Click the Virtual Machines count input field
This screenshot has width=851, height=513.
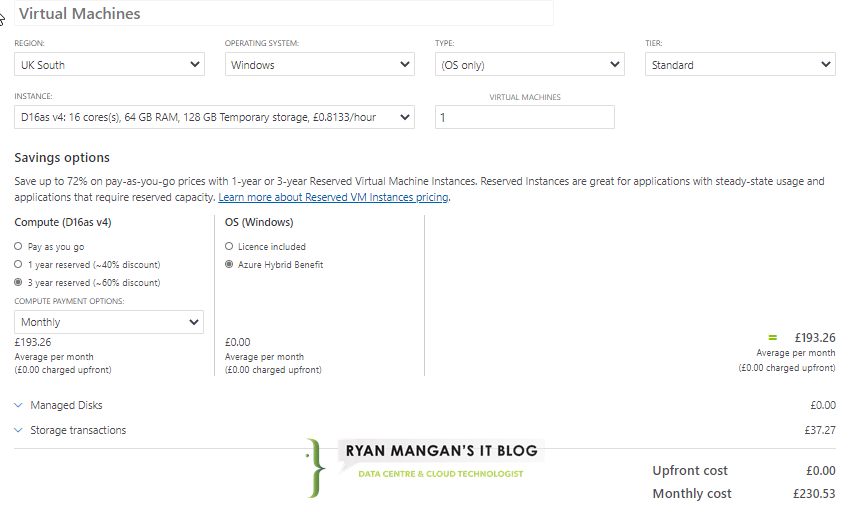[x=525, y=117]
